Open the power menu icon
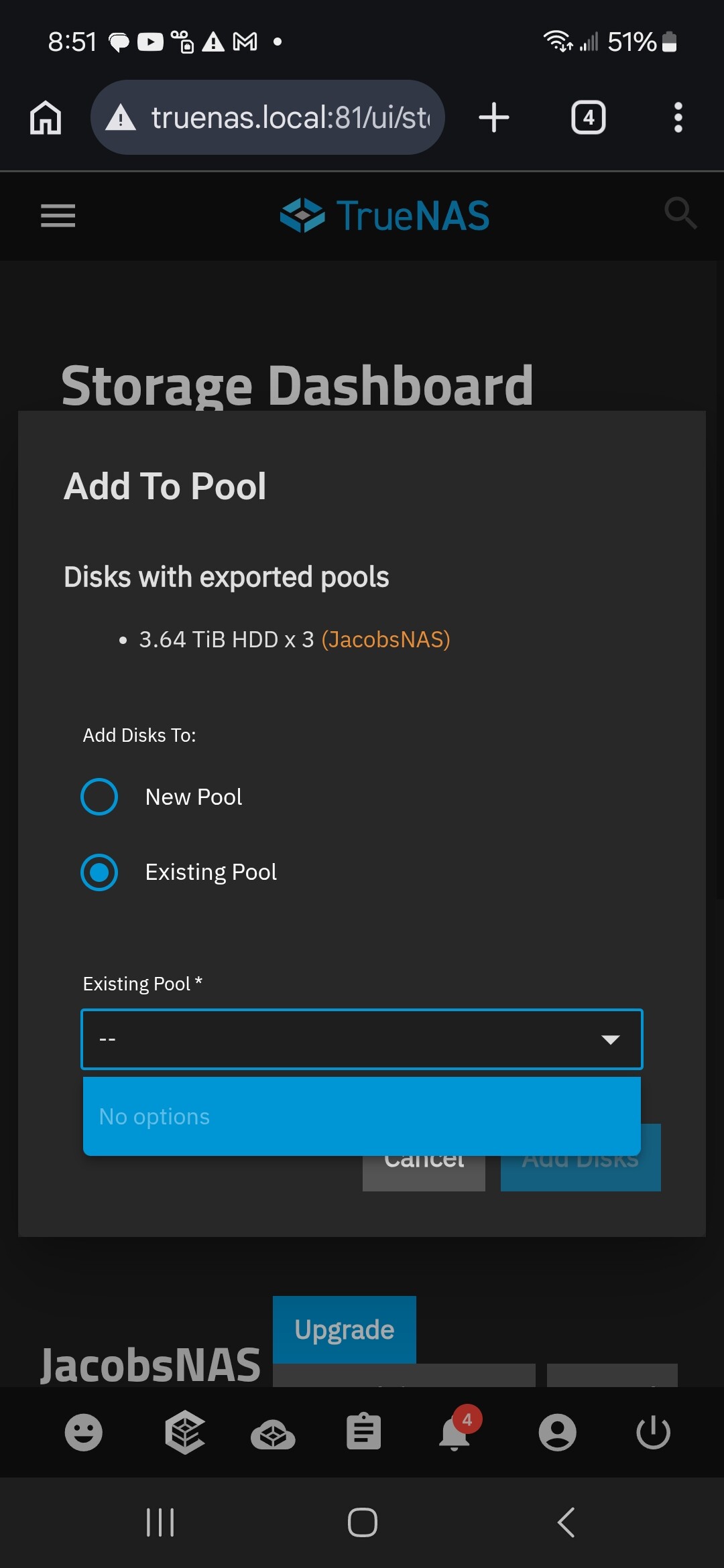 pyautogui.click(x=653, y=1433)
